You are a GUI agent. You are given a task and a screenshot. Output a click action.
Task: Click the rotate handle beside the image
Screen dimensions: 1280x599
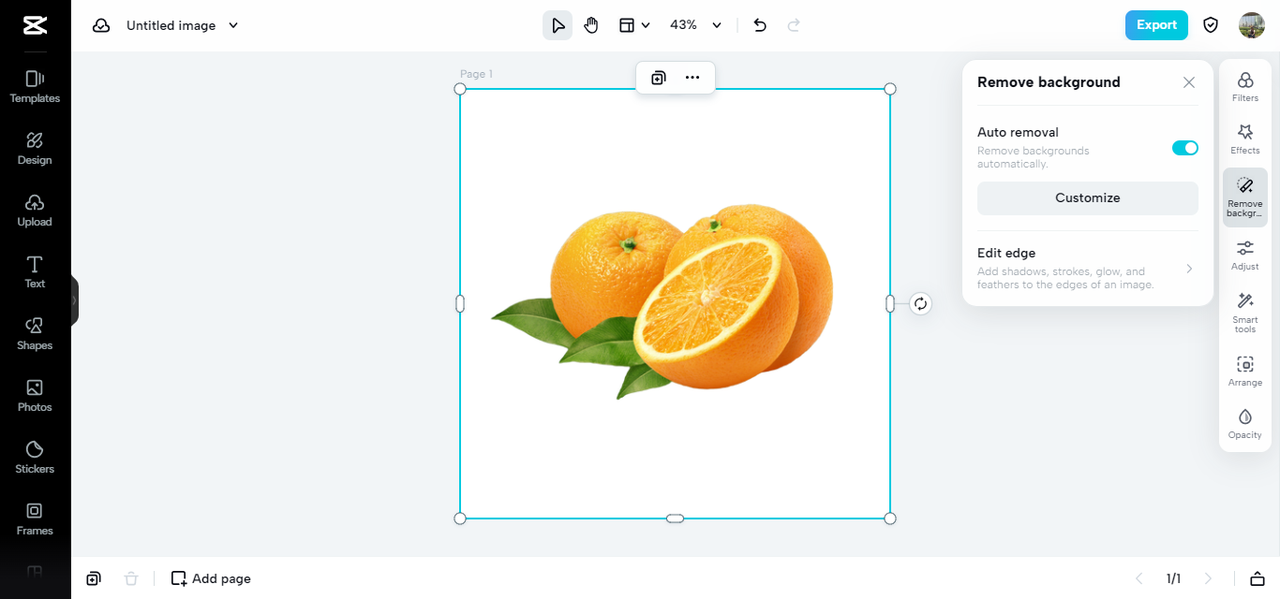(921, 304)
